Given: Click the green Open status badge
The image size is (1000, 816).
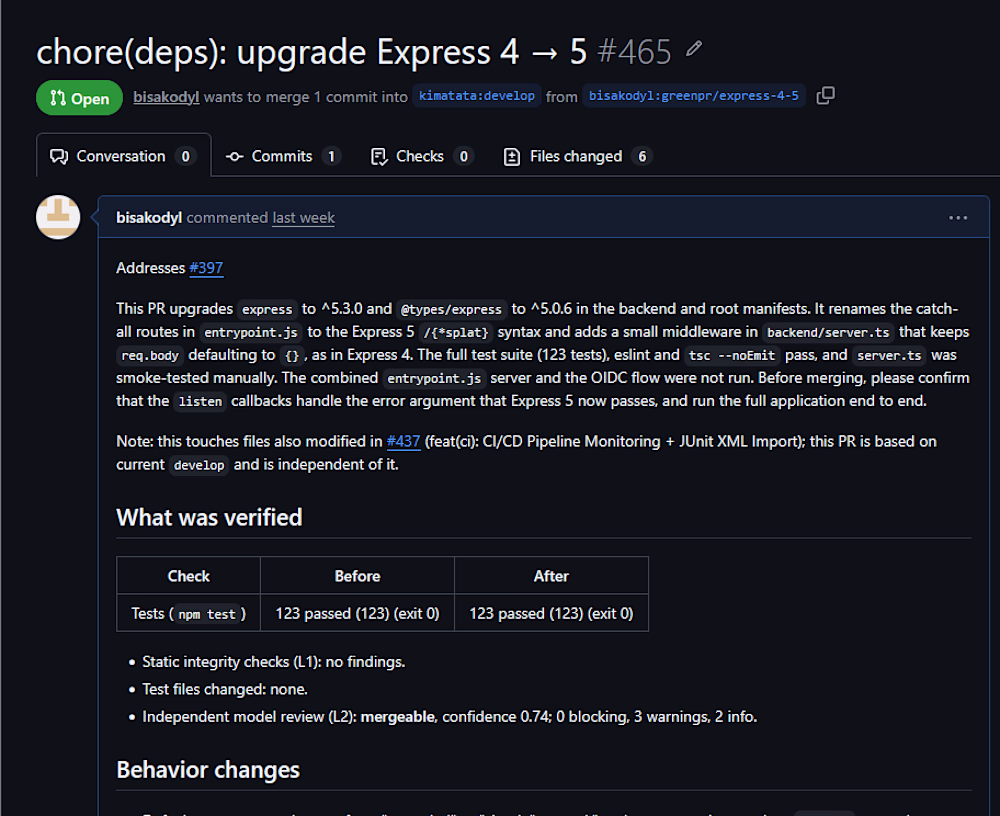Looking at the screenshot, I should pos(80,98).
